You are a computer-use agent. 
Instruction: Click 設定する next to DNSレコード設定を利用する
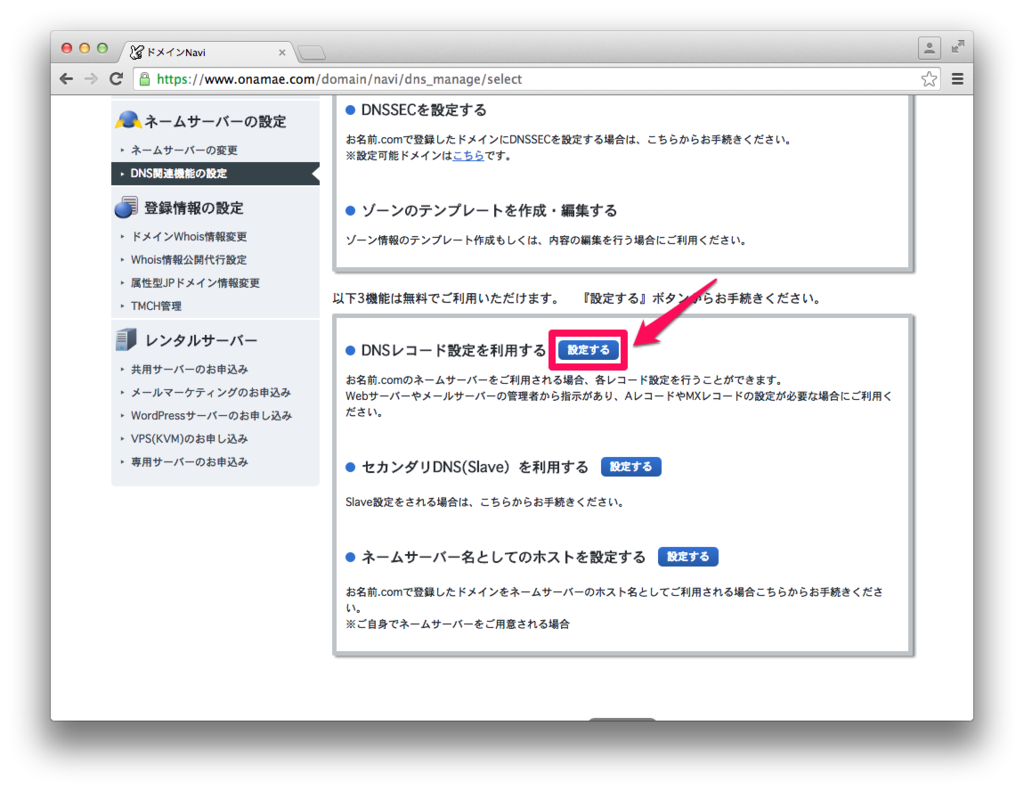pyautogui.click(x=587, y=350)
